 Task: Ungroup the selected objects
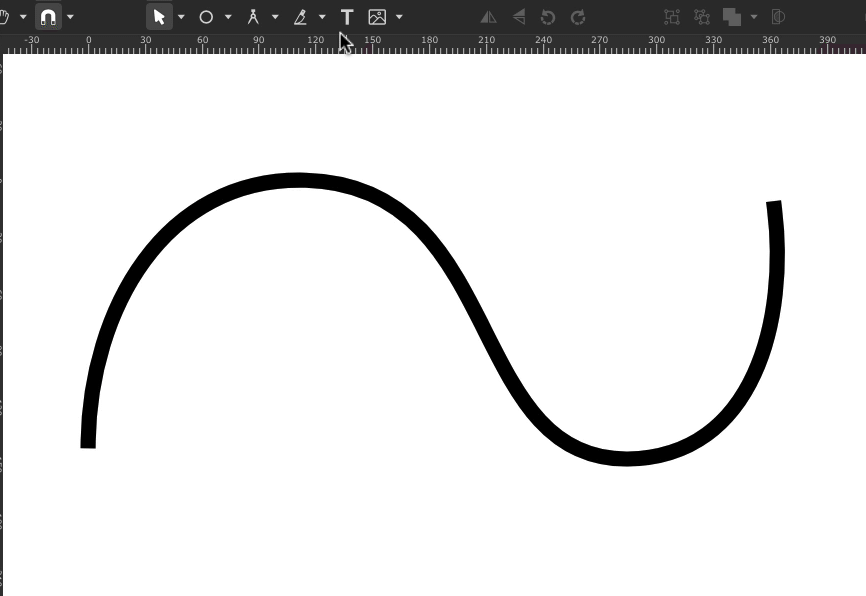702,17
